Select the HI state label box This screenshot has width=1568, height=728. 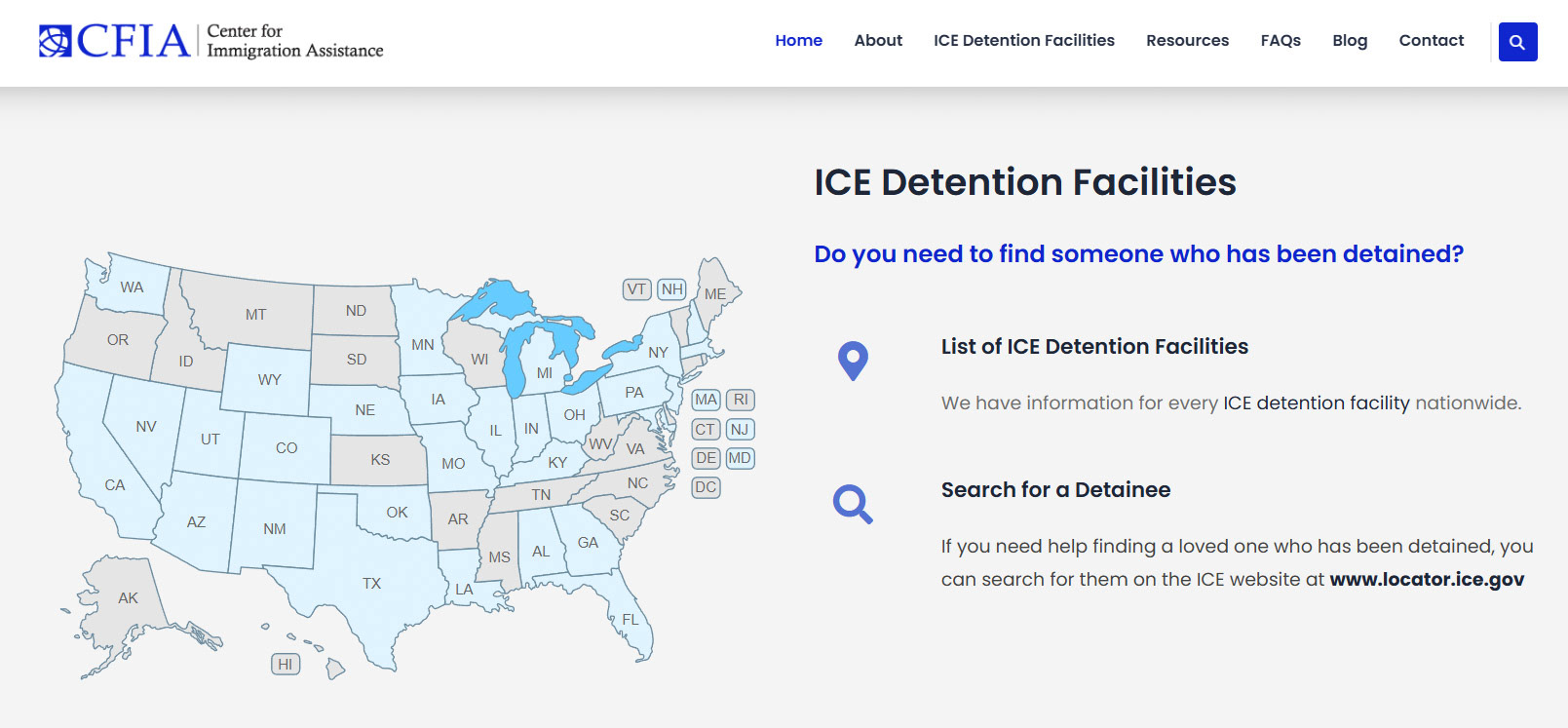pos(285,664)
